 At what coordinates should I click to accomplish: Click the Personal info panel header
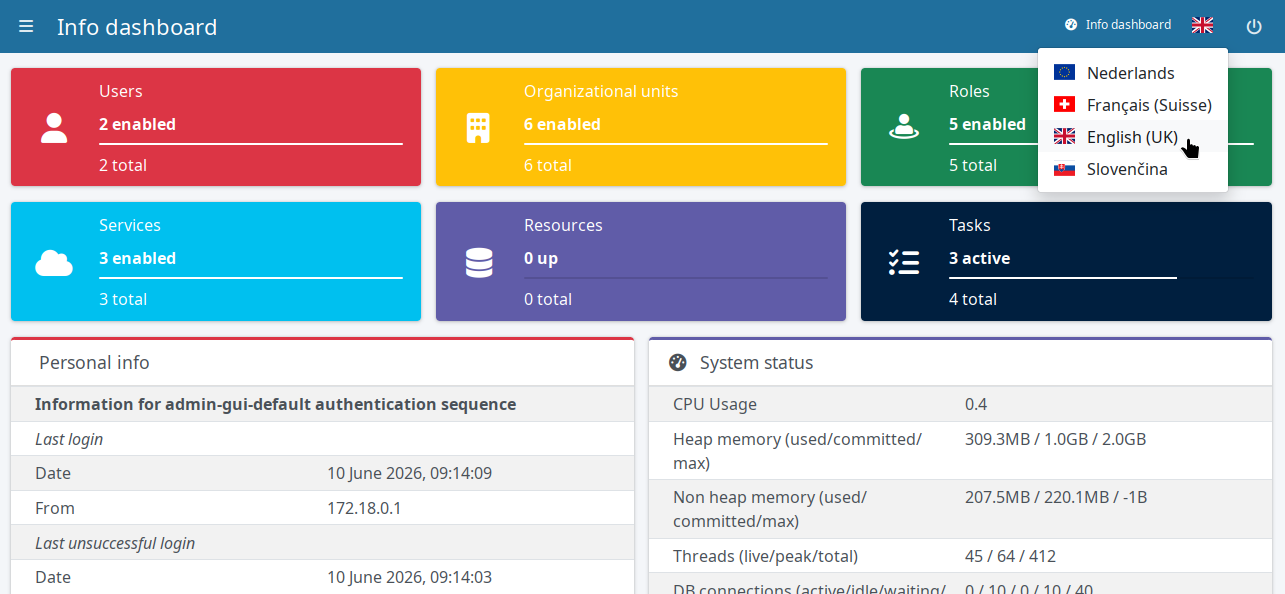point(322,363)
